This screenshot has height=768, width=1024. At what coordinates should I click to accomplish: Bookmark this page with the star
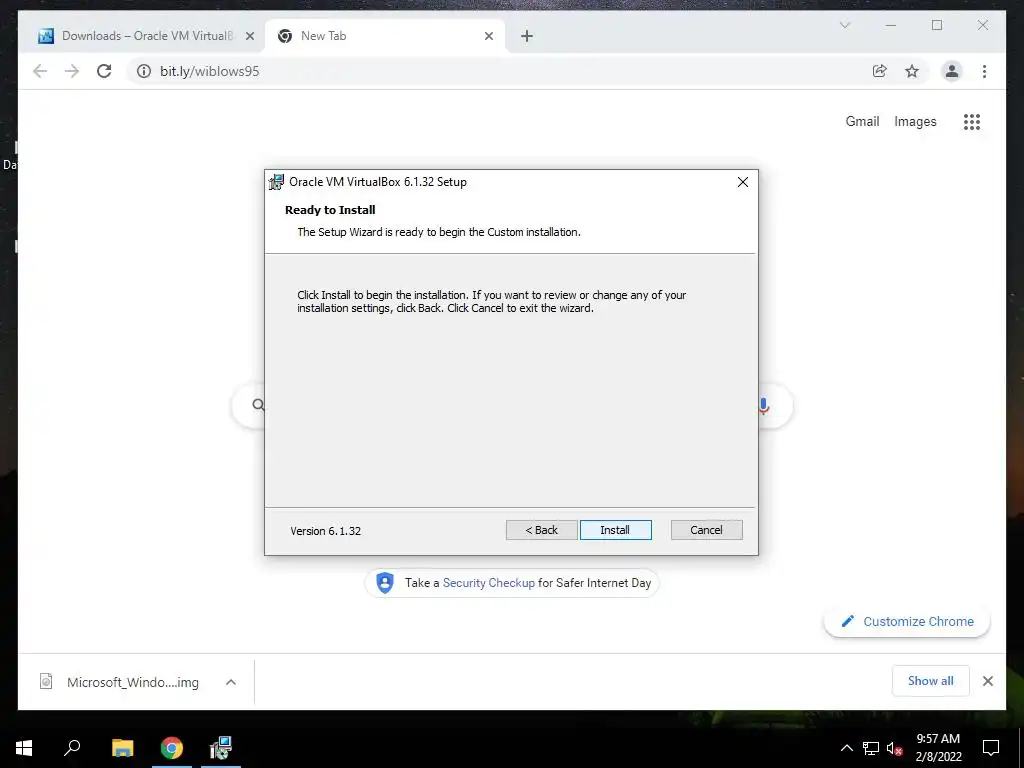point(912,71)
